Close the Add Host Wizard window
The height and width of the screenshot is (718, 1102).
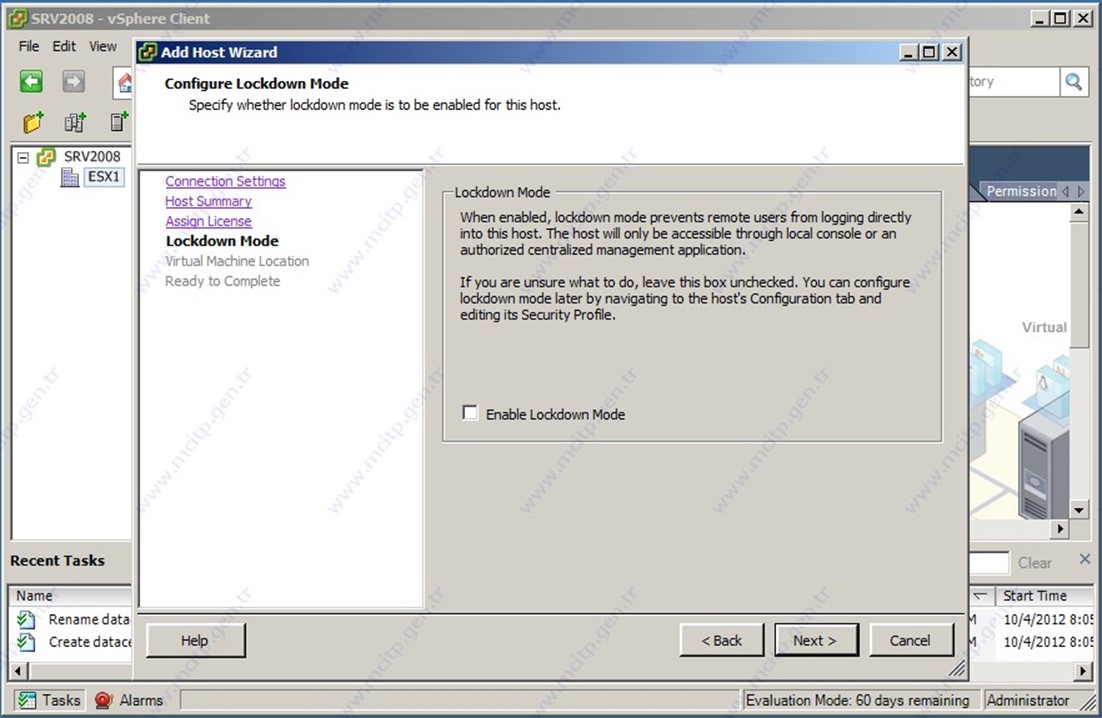(952, 52)
